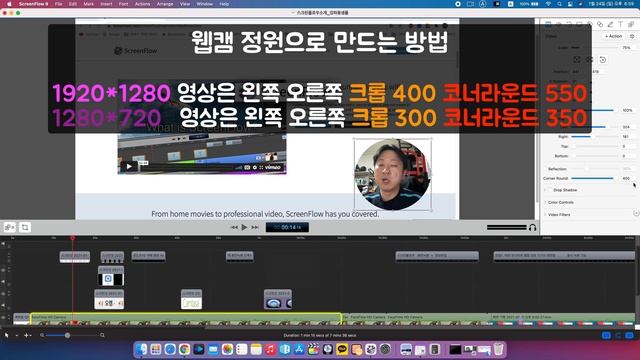Screen dimensions: 640x360
Task: Adjust the Right crop slider
Action: [x=595, y=137]
